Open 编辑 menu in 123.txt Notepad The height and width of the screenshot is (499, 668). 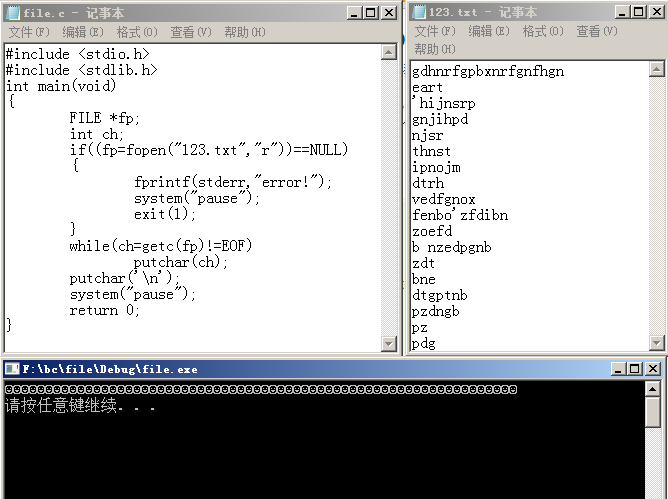click(489, 32)
